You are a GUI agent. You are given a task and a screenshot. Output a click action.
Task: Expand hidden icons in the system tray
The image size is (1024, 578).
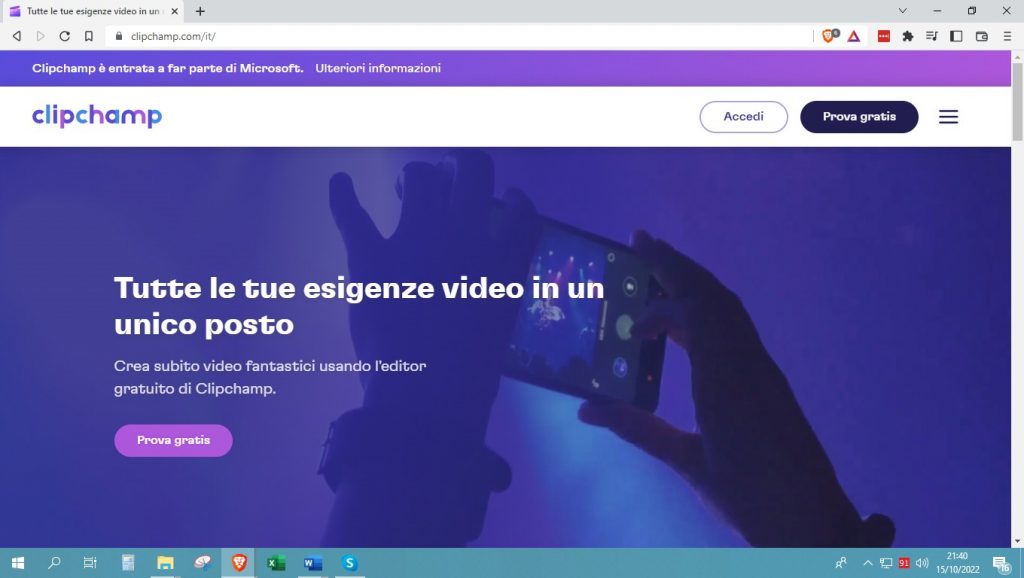tap(866, 564)
